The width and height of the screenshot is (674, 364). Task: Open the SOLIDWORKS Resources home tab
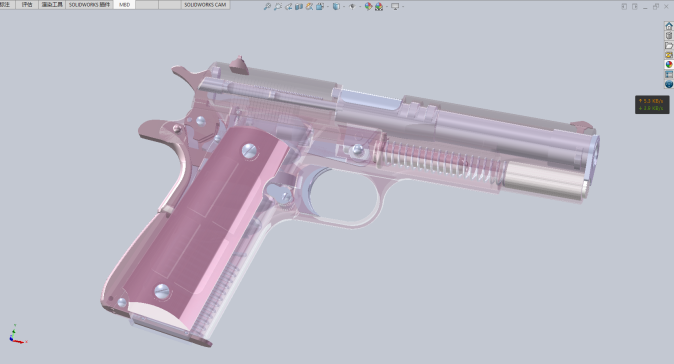click(x=669, y=26)
